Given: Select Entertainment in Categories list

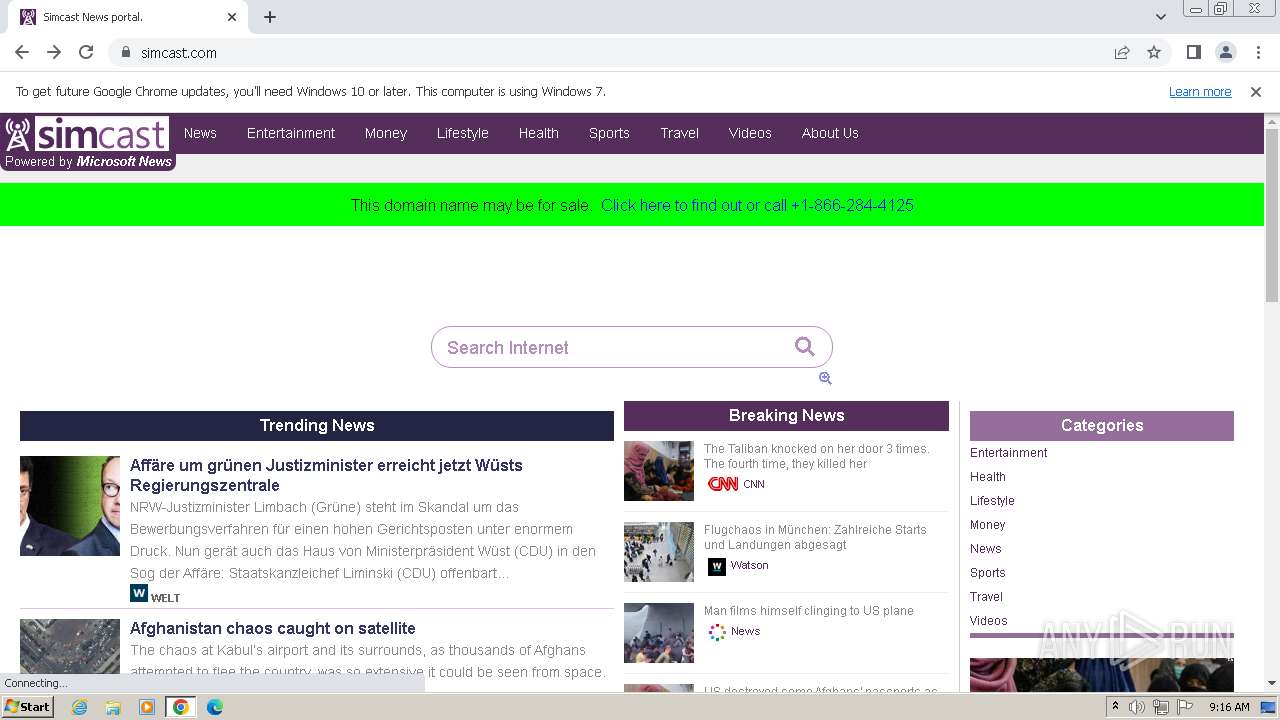Looking at the screenshot, I should tap(1009, 453).
